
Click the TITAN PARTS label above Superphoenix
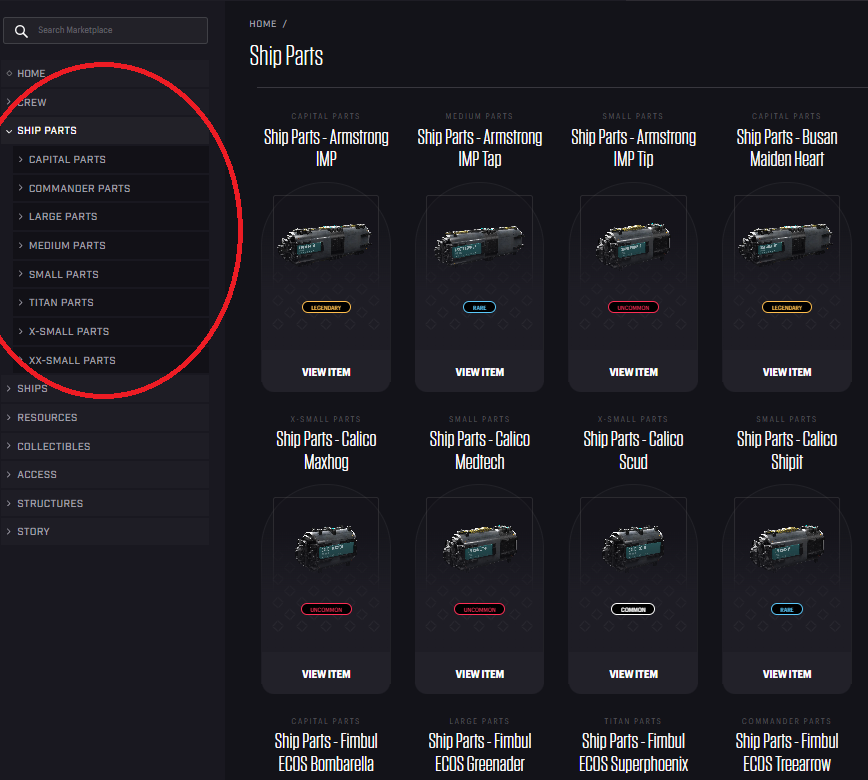(x=633, y=721)
